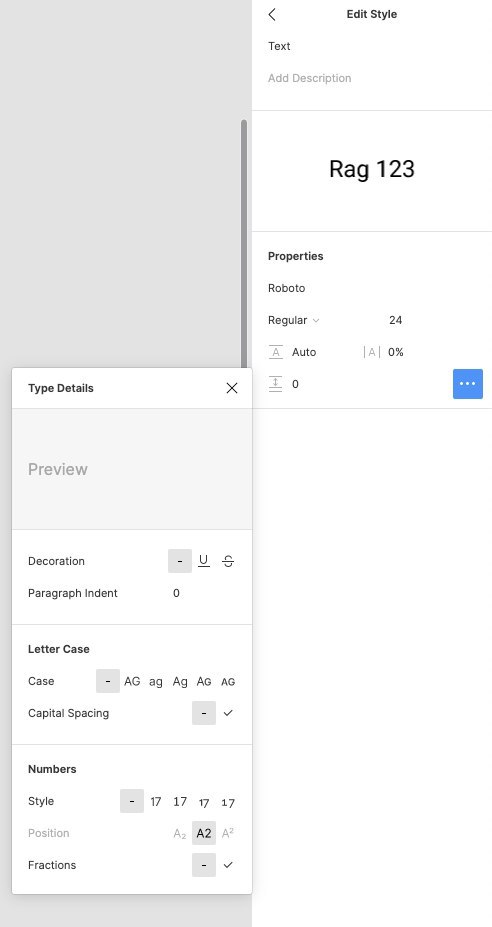Toggle the type details ellipsis button
Image resolution: width=492 pixels, height=927 pixels.
pyautogui.click(x=468, y=384)
